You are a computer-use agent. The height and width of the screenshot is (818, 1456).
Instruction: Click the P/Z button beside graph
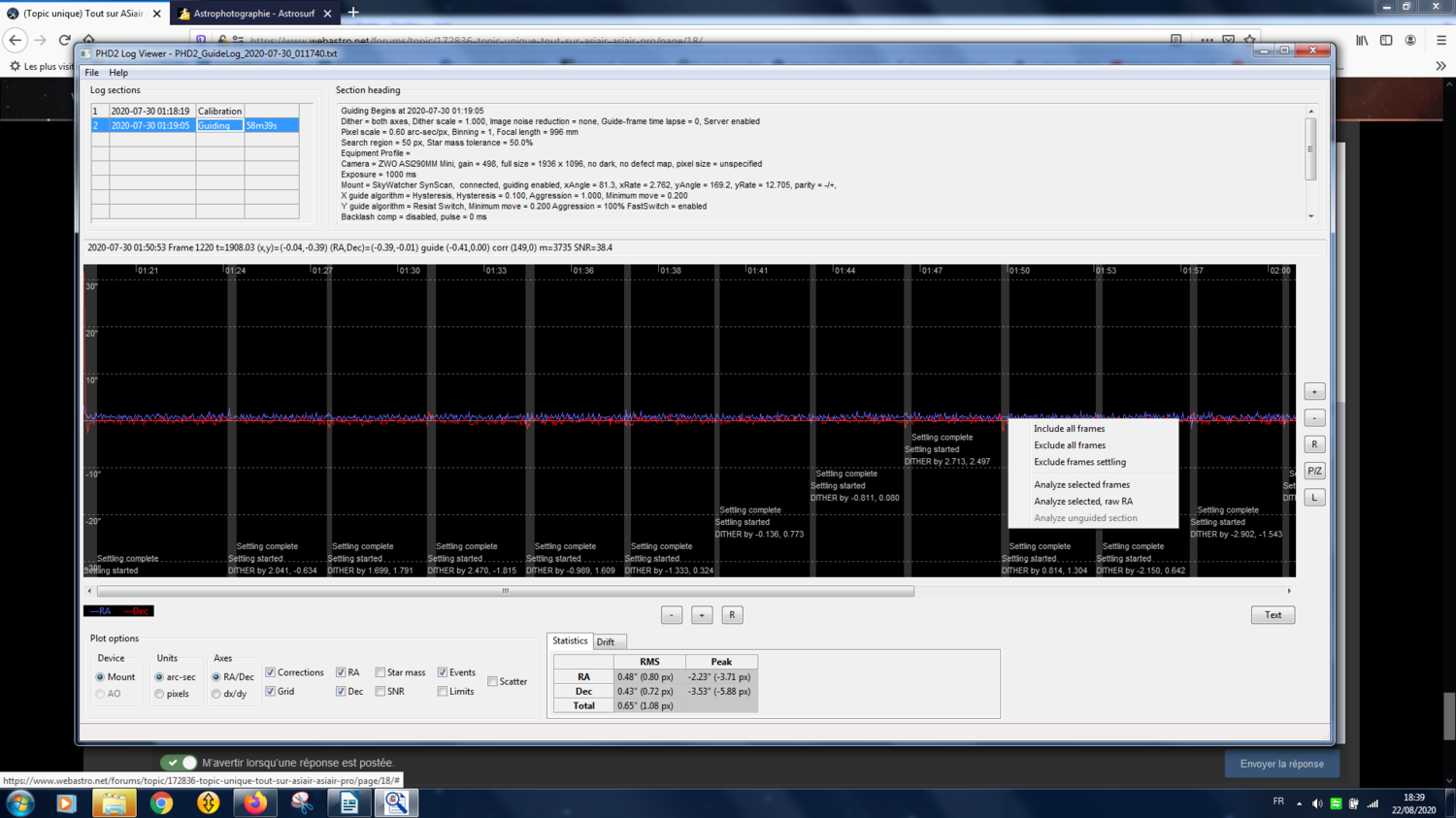(1314, 472)
